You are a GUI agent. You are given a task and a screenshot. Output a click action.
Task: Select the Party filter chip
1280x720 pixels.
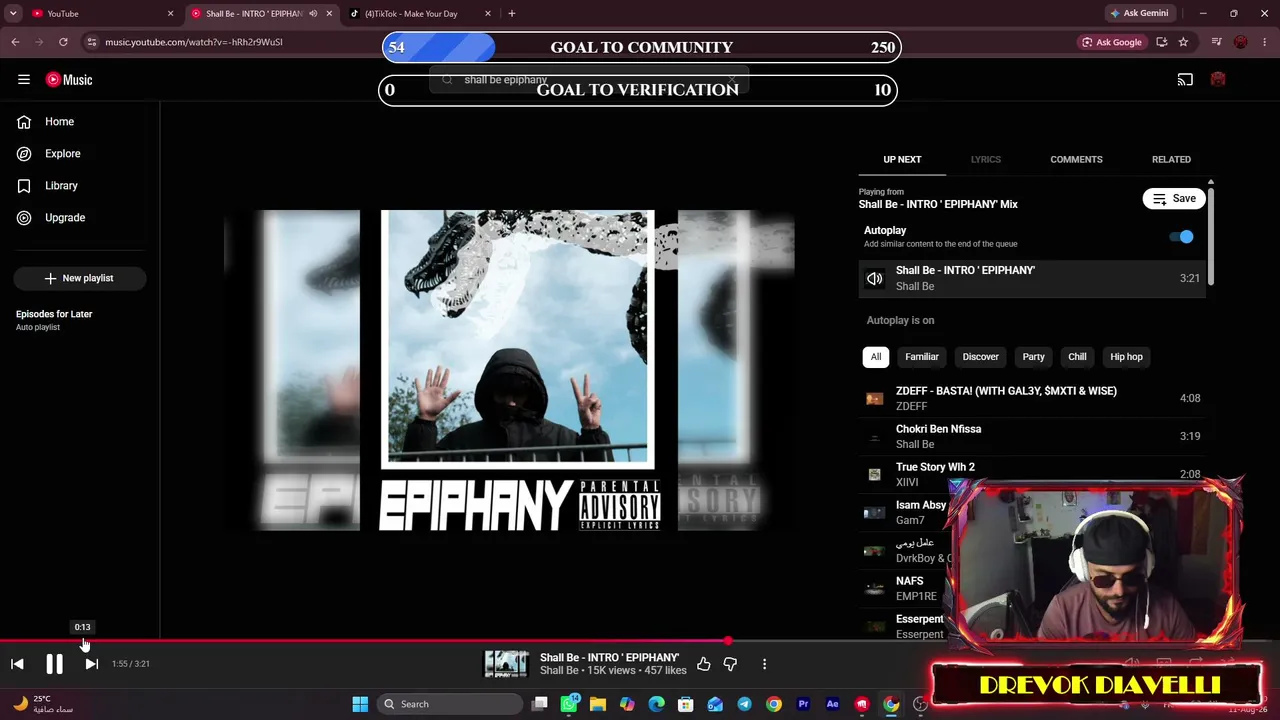click(x=1033, y=357)
